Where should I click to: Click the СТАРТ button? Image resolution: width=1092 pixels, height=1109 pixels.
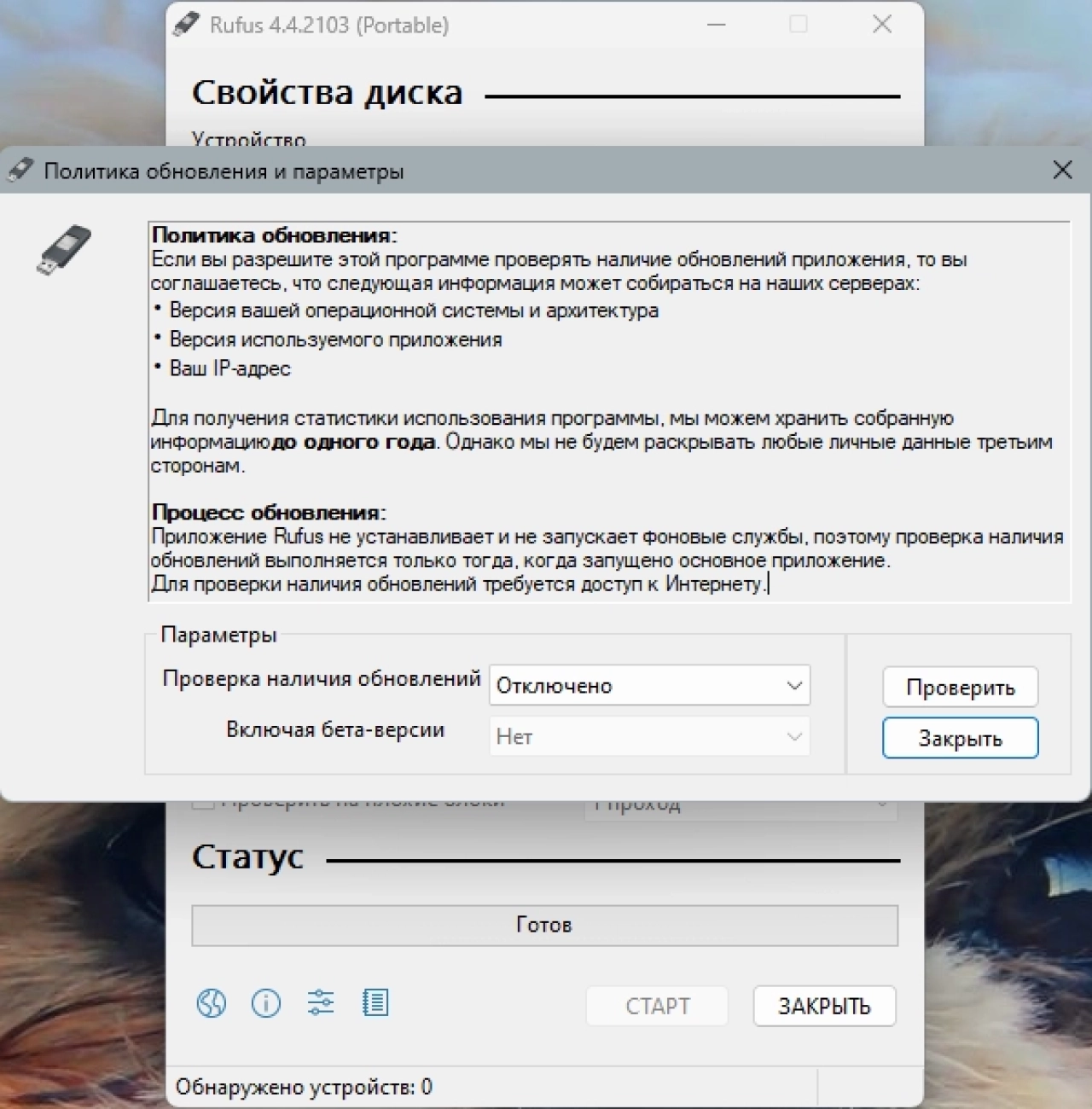[x=658, y=1007]
